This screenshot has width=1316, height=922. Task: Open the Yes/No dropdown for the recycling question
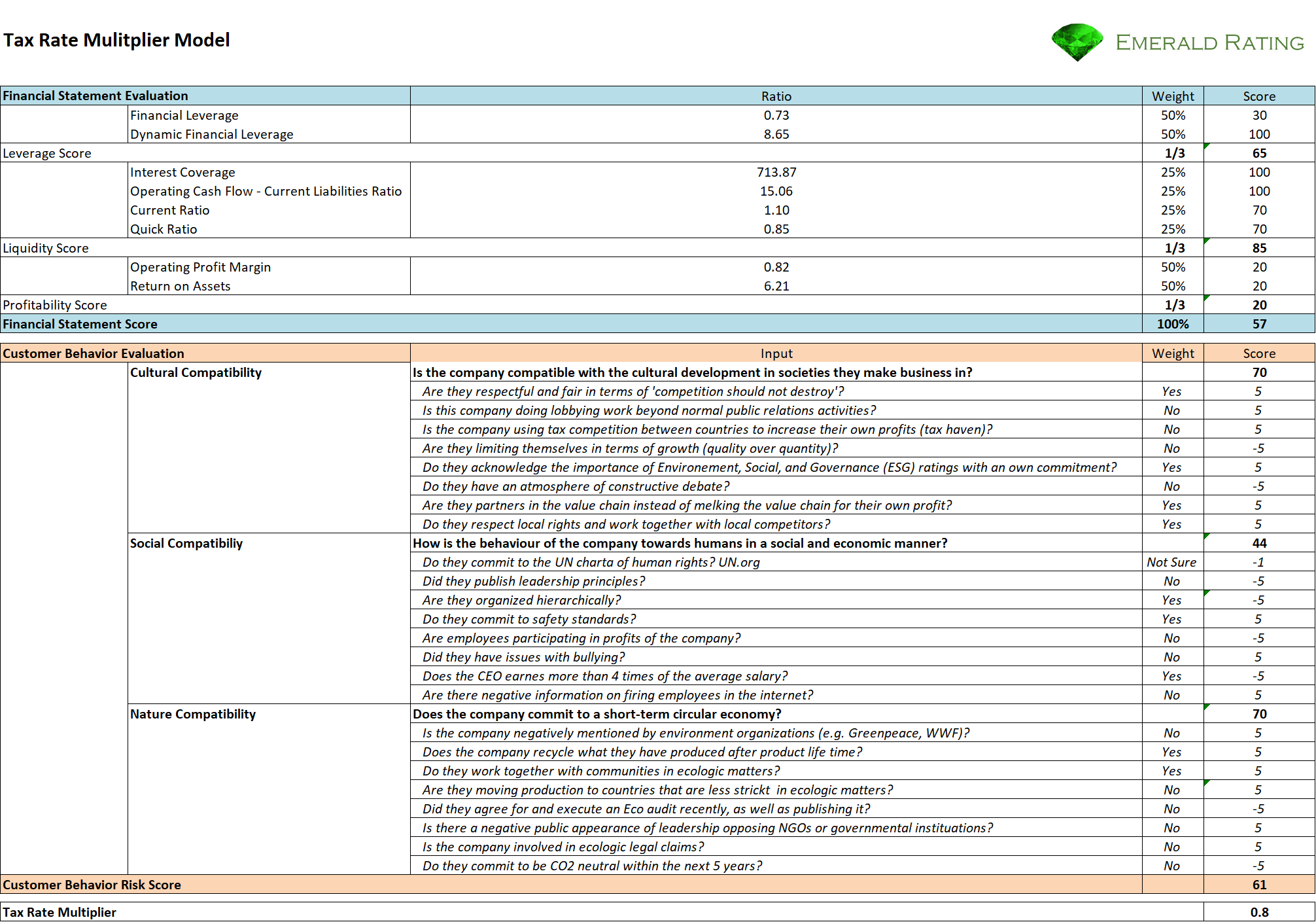pyautogui.click(x=1173, y=752)
